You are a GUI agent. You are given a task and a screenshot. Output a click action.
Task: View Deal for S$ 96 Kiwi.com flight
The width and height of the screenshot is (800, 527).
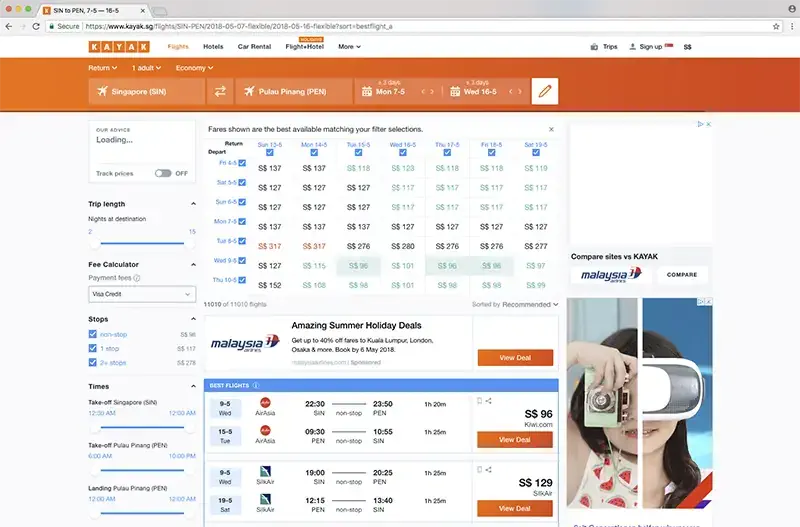click(515, 440)
